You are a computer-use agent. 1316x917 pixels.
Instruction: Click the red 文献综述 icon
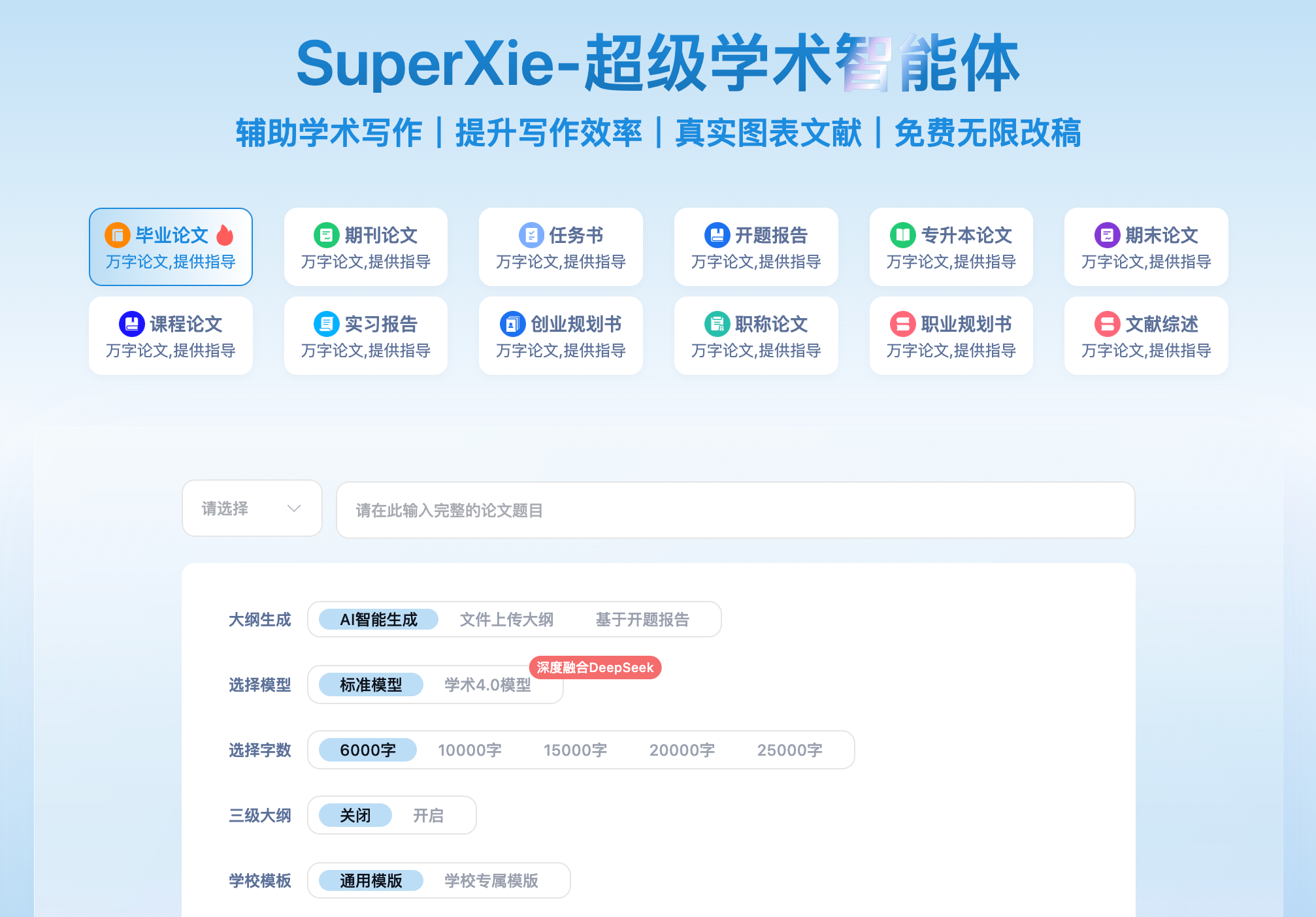1107,324
